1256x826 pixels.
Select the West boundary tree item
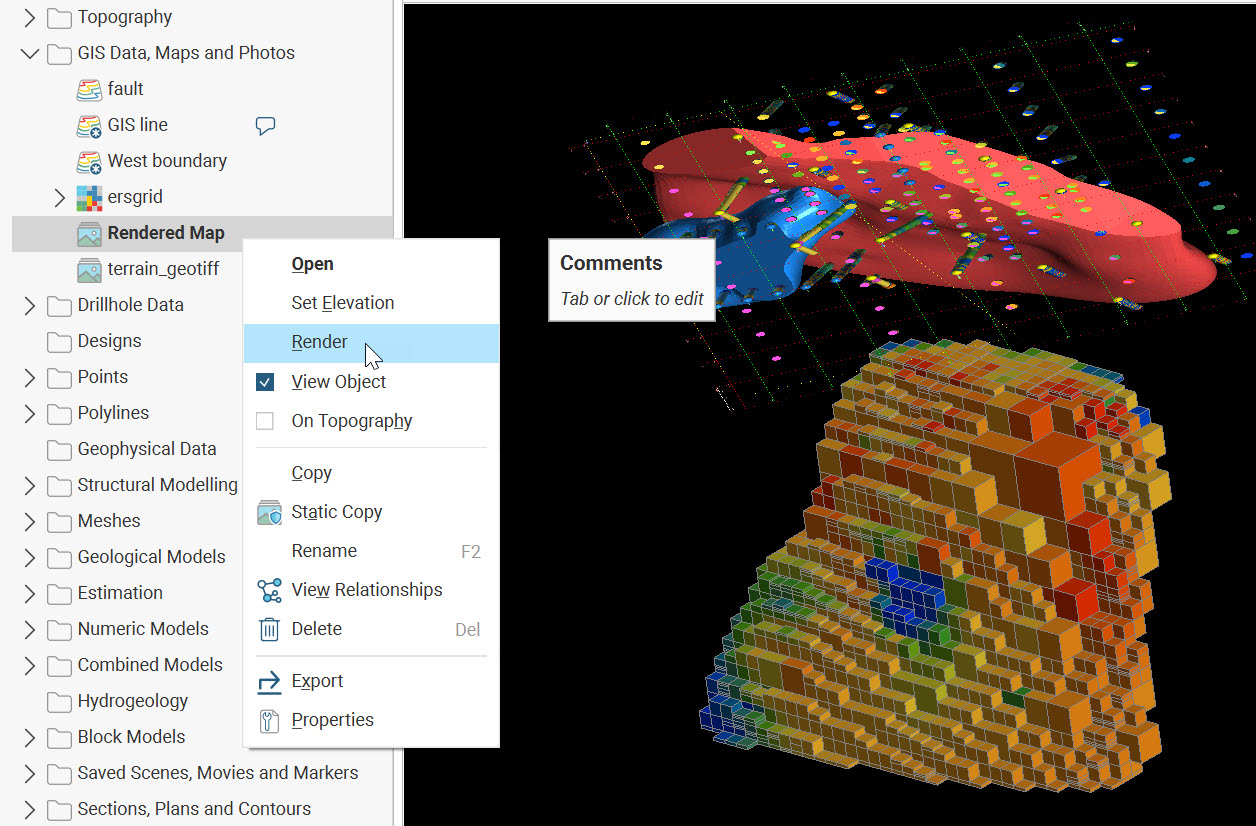point(167,161)
